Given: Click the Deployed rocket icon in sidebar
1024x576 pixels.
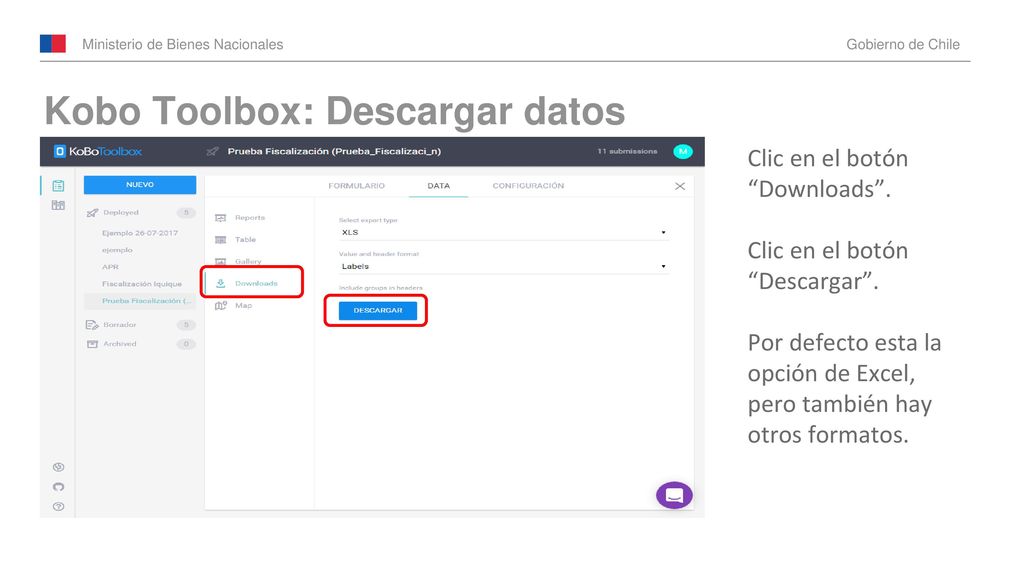Looking at the screenshot, I should click(92, 213).
